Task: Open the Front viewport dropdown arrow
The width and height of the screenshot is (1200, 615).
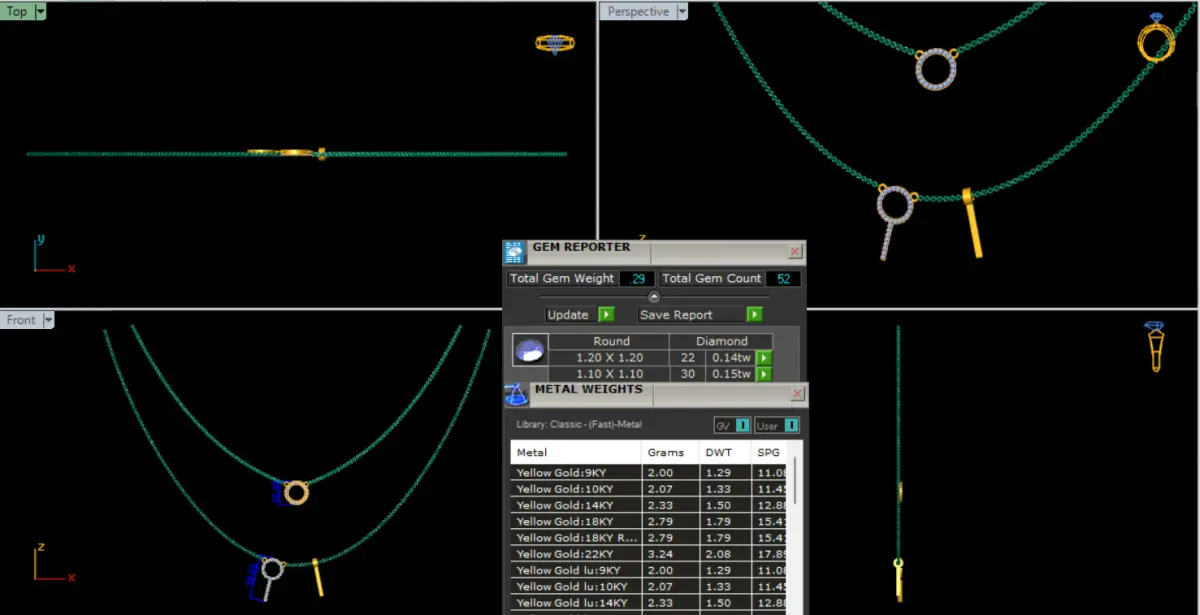Action: pos(47,320)
